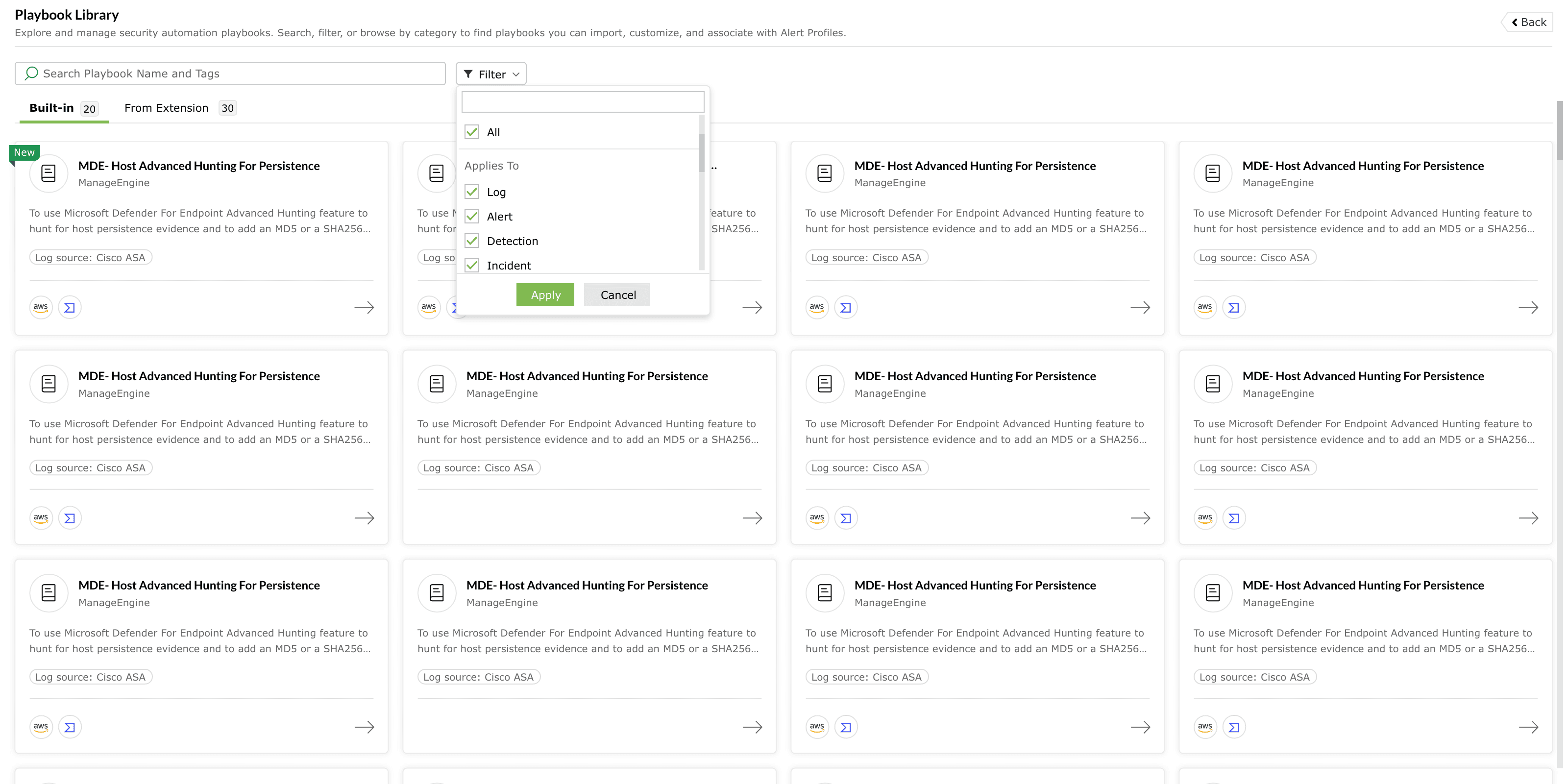Click the PowerShell icon on the top row's third card

point(845,307)
